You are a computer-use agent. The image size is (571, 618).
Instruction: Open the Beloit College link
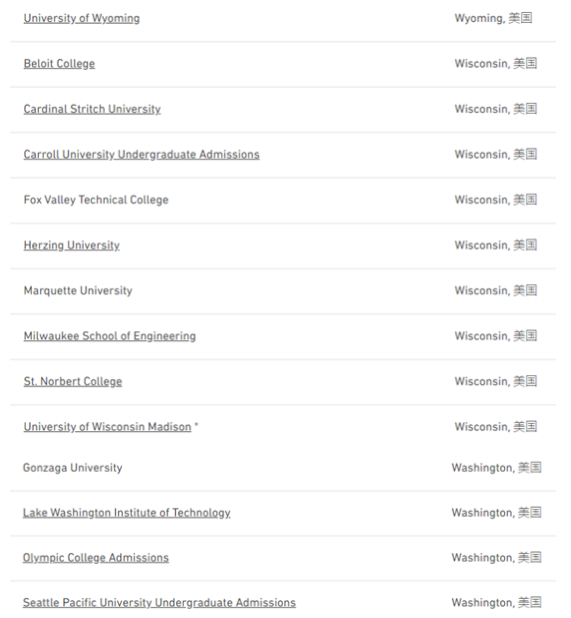point(59,64)
